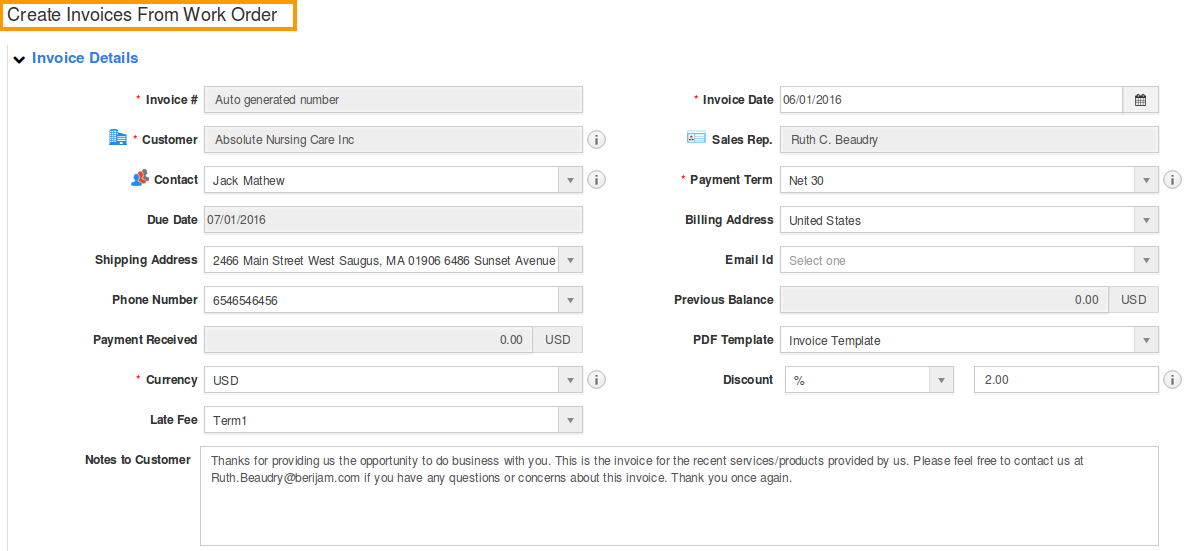Image resolution: width=1186 pixels, height=551 pixels.
Task: Open the PDF Template dropdown
Action: [969, 341]
